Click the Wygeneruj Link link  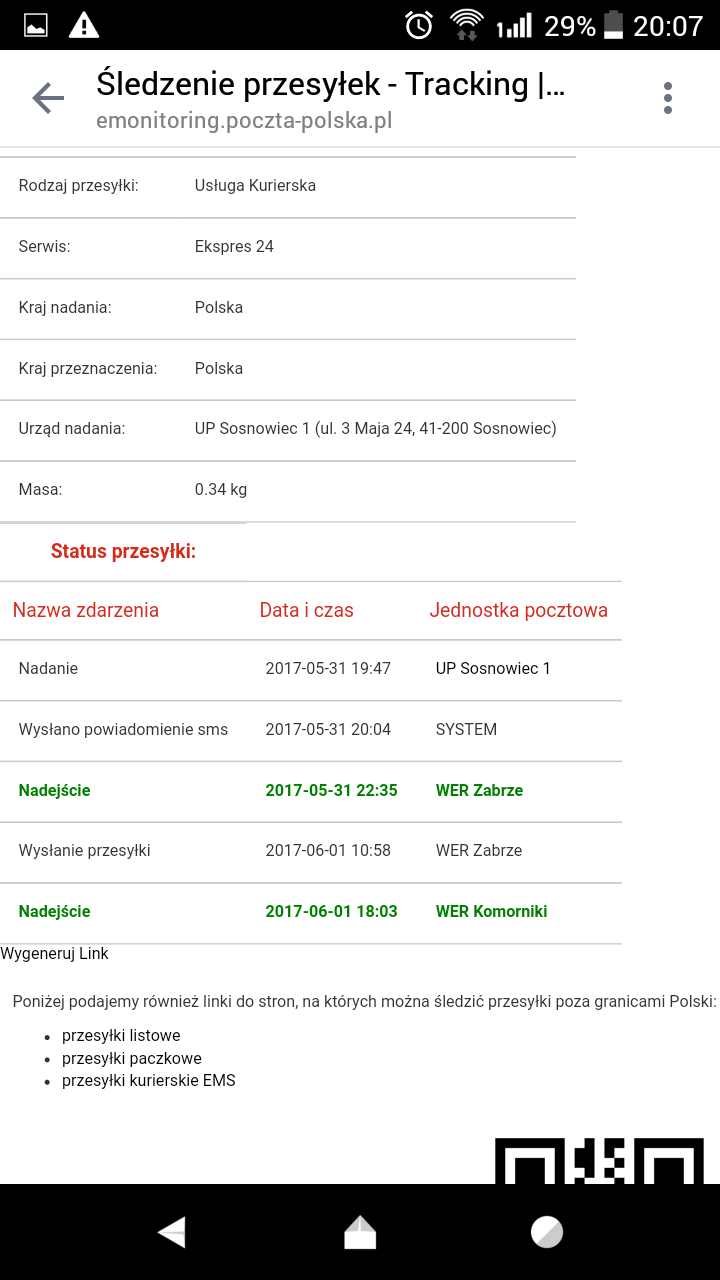54,954
